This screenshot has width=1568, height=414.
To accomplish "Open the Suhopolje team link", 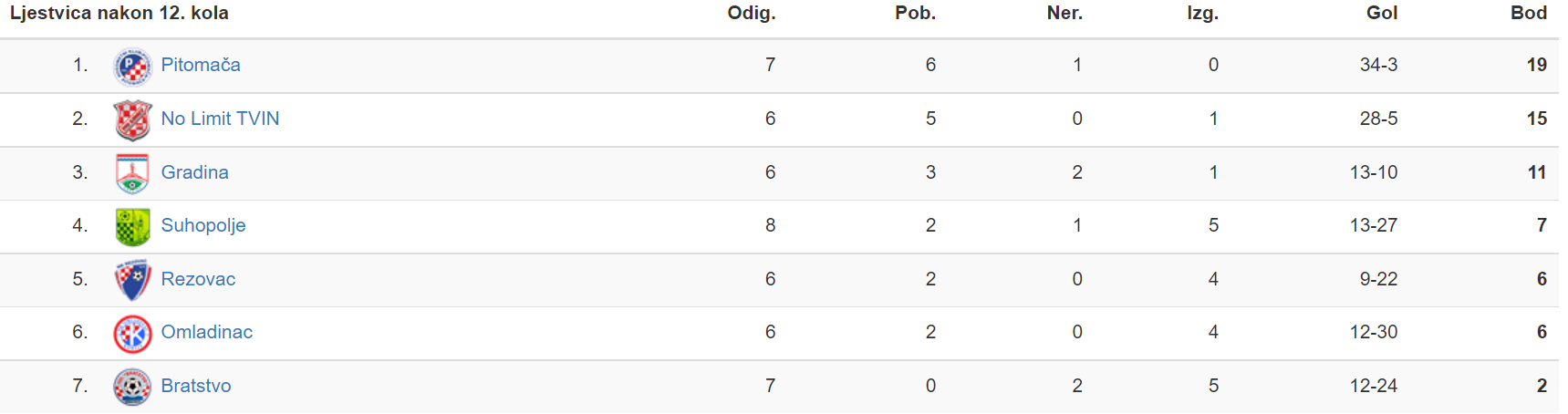I will pyautogui.click(x=203, y=225).
